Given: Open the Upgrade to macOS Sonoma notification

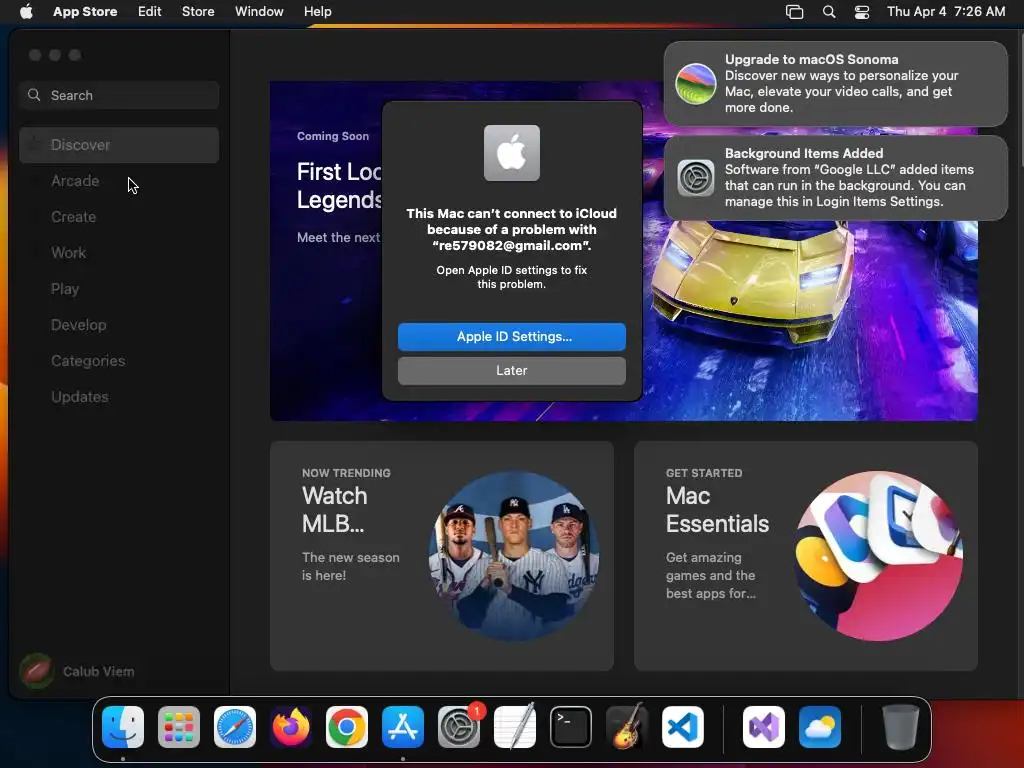Looking at the screenshot, I should click(x=835, y=84).
